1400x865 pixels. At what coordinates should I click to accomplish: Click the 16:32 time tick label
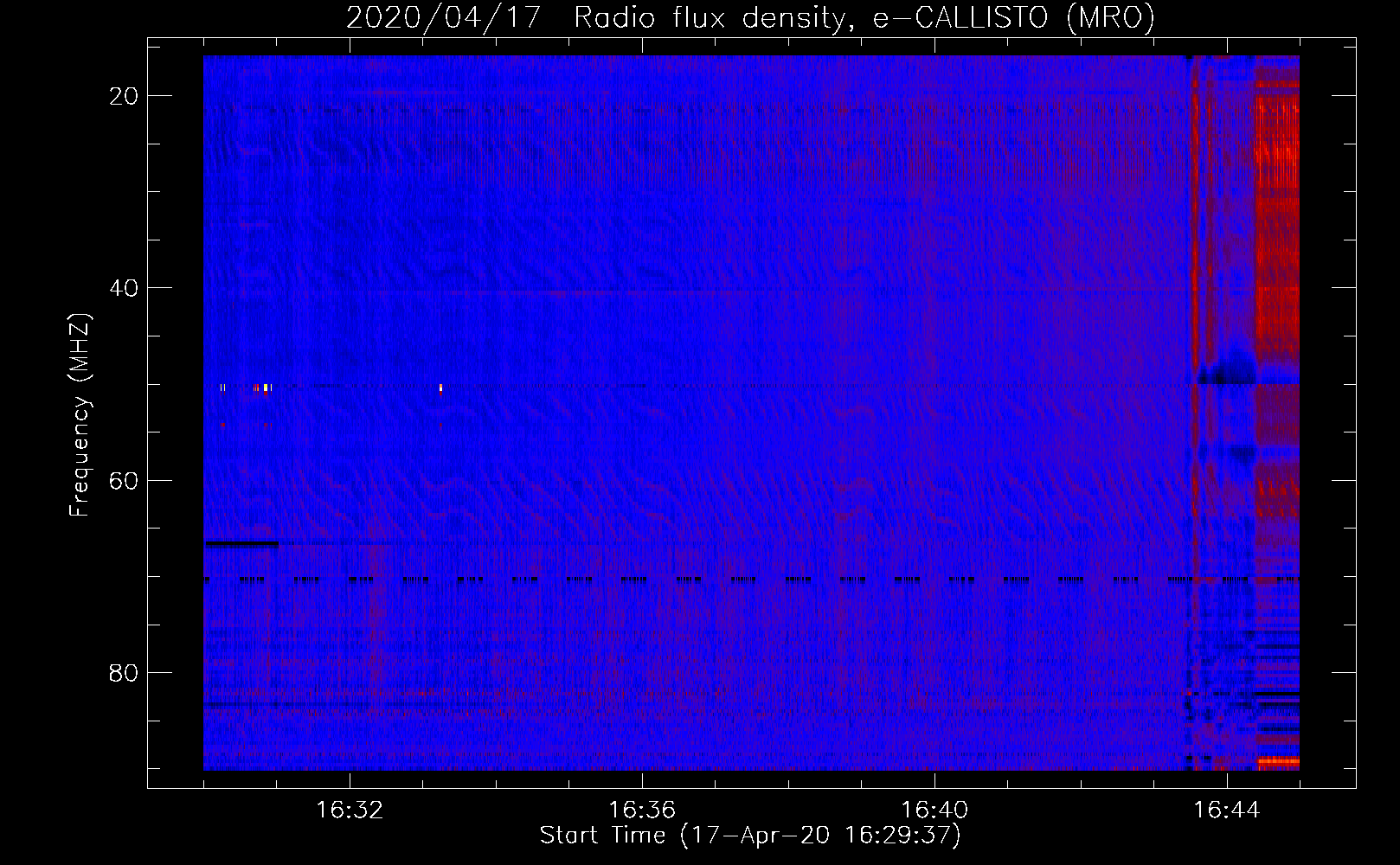(x=350, y=811)
